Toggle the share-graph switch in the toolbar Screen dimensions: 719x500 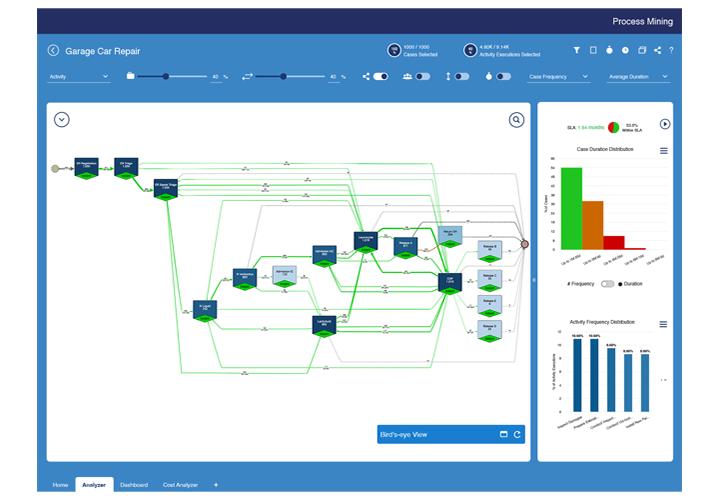click(381, 76)
